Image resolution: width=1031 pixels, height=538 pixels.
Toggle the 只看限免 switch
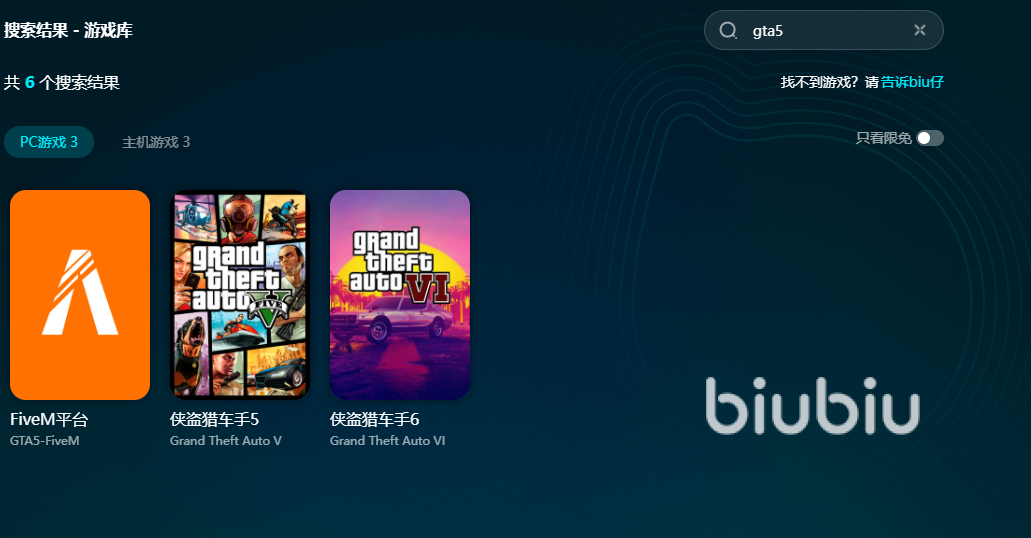pyautogui.click(x=930, y=138)
